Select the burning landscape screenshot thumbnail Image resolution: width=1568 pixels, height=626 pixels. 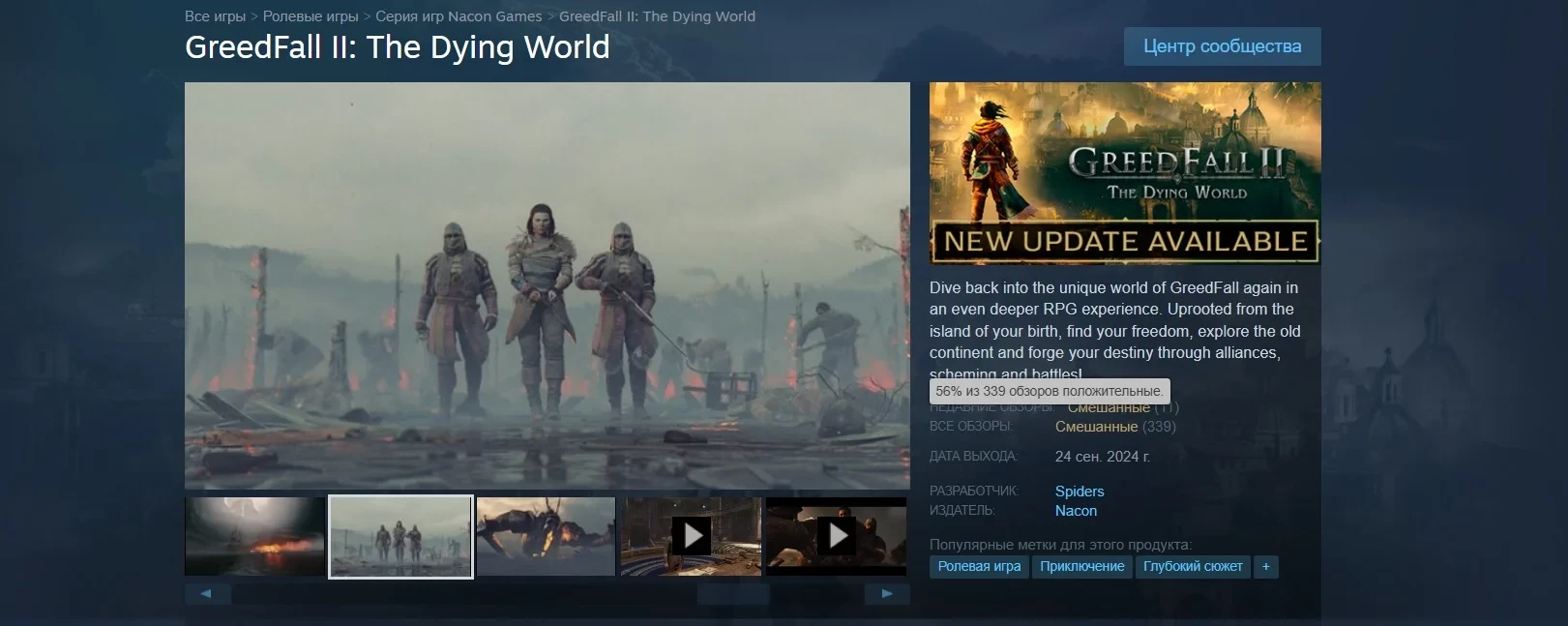[254, 536]
